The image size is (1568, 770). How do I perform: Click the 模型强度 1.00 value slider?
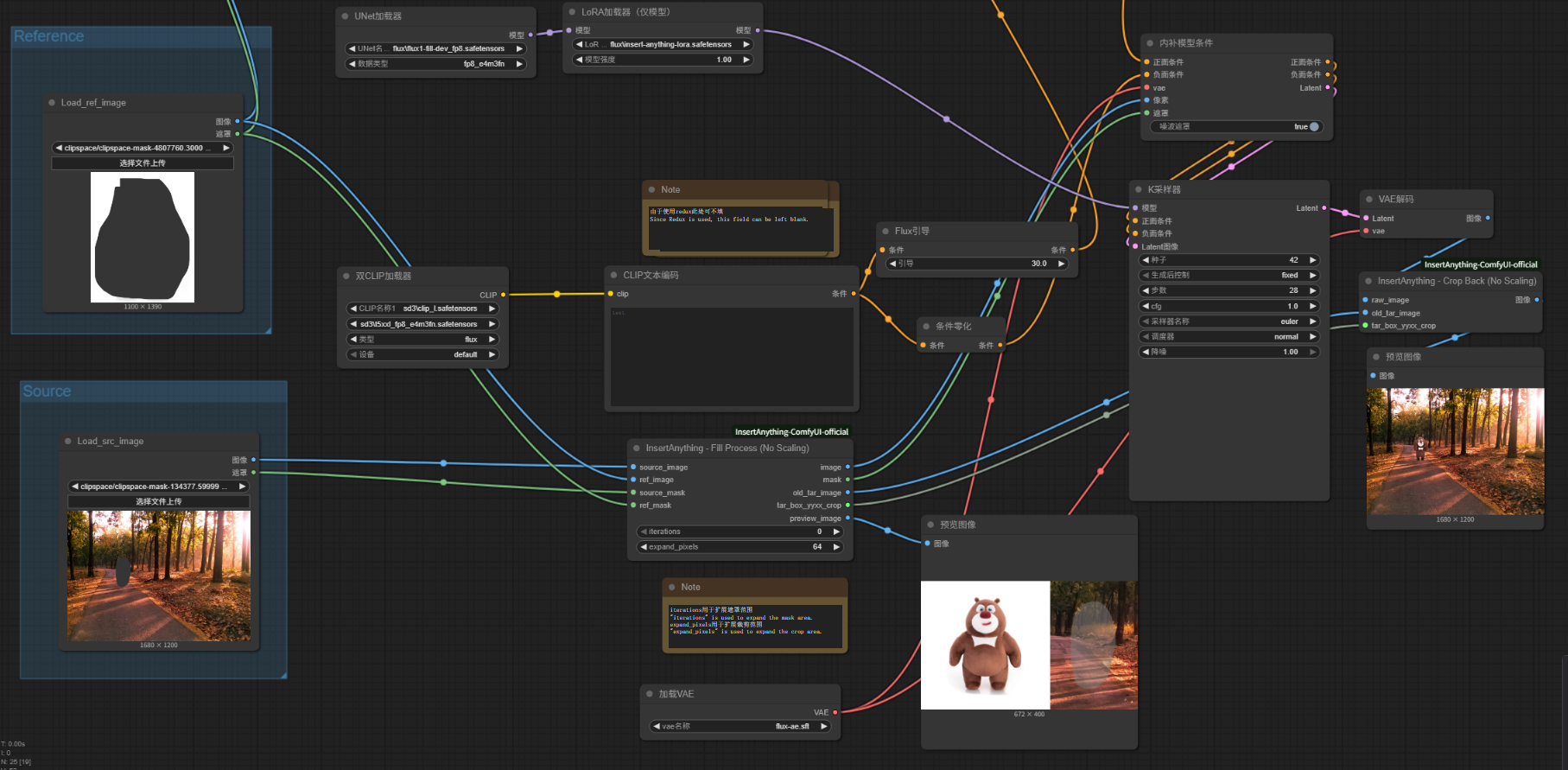click(x=663, y=60)
